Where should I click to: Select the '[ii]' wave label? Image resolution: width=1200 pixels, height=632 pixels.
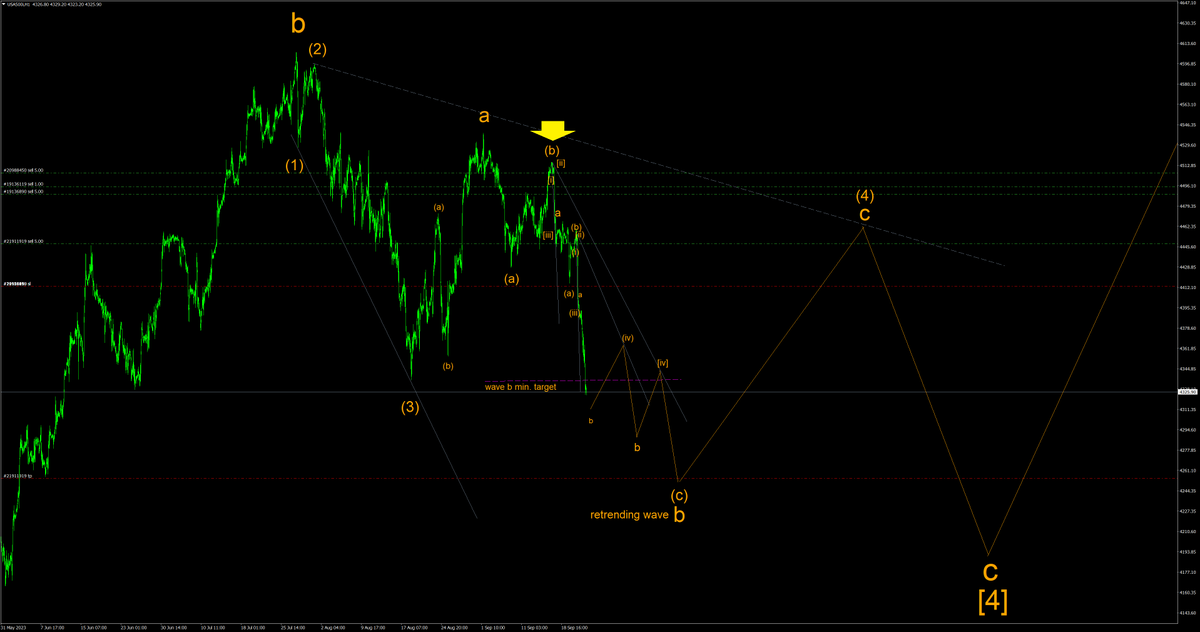tap(562, 162)
